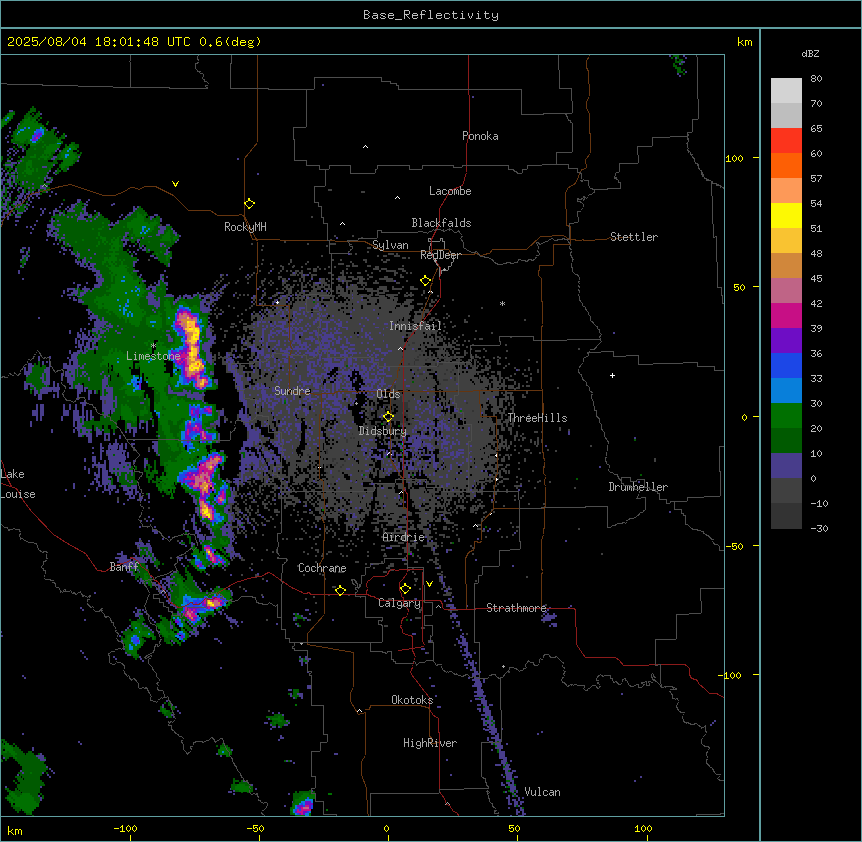
Task: Select the Banff label
Action: pos(124,567)
